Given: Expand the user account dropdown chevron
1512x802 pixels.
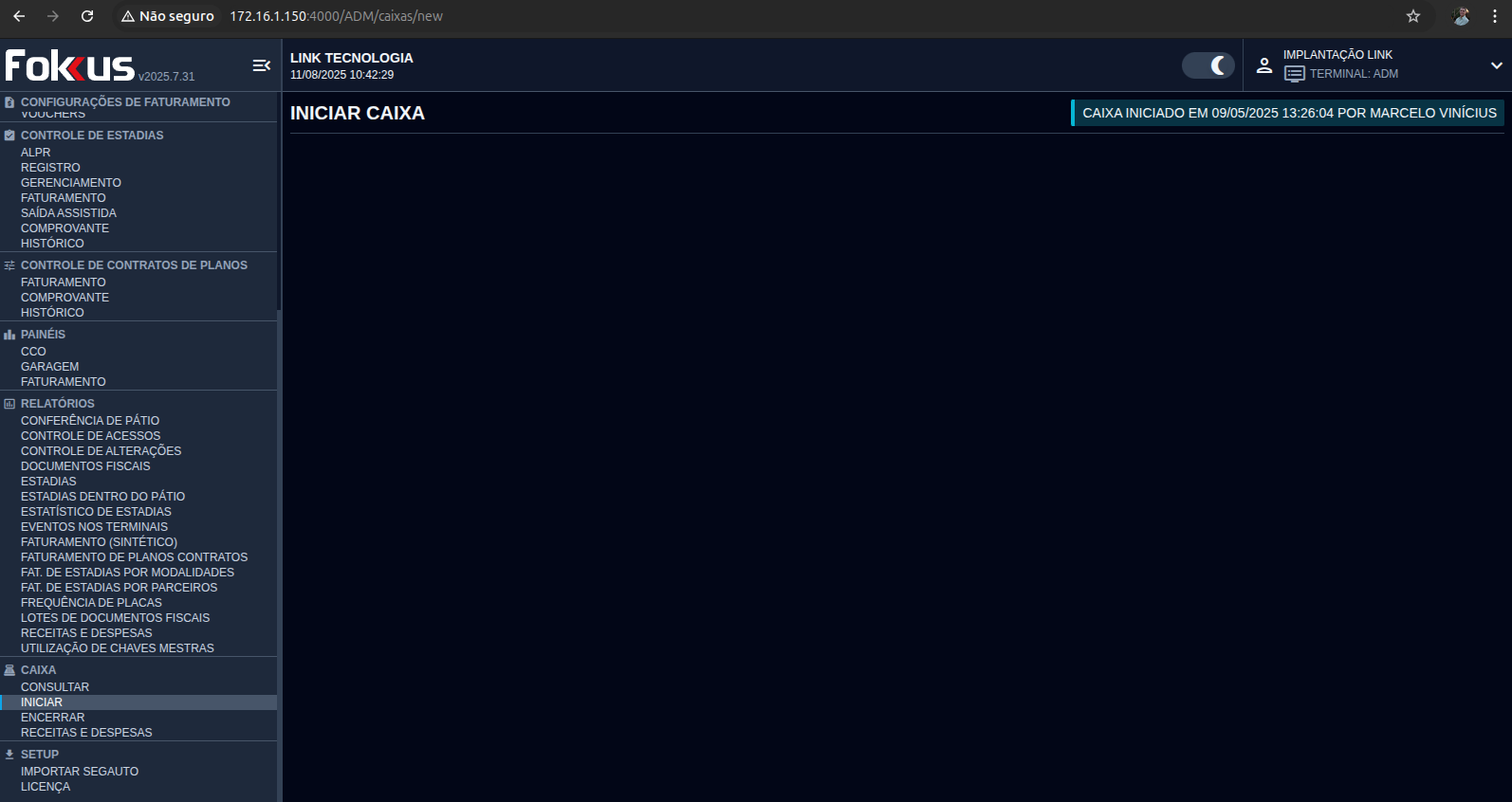Looking at the screenshot, I should point(1496,65).
